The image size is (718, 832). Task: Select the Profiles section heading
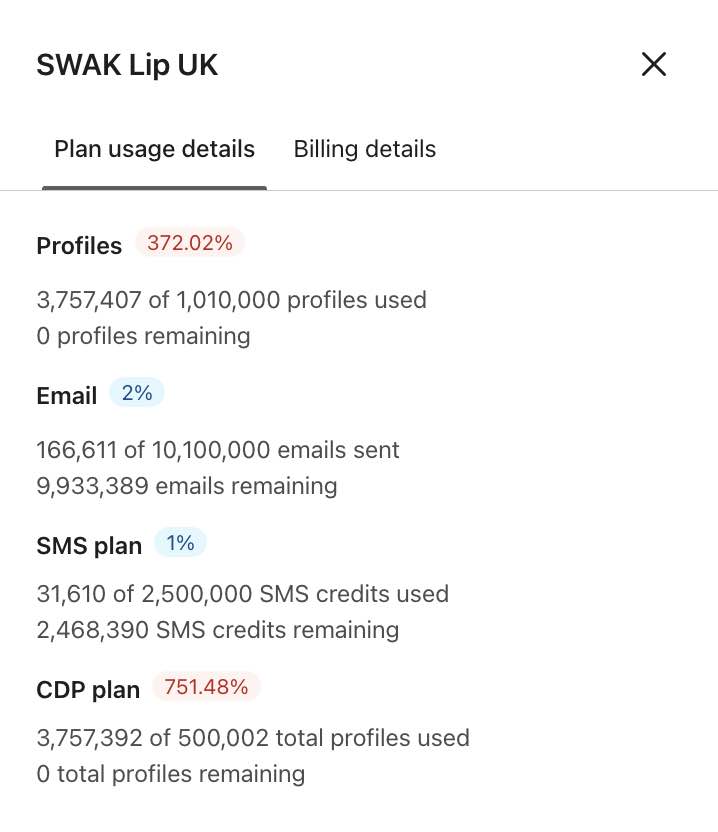pyautogui.click(x=79, y=245)
